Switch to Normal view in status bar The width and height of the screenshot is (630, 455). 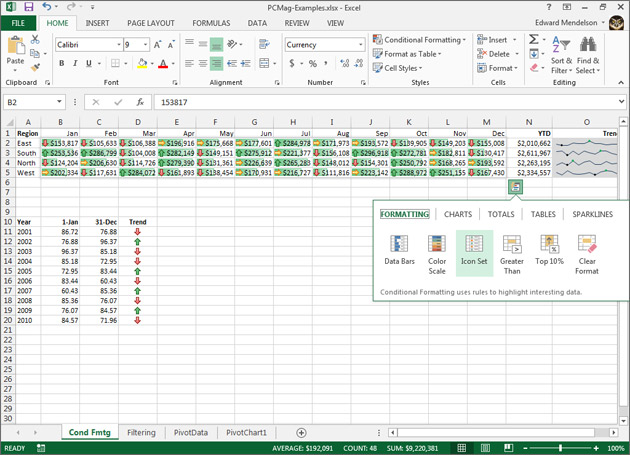(462, 448)
